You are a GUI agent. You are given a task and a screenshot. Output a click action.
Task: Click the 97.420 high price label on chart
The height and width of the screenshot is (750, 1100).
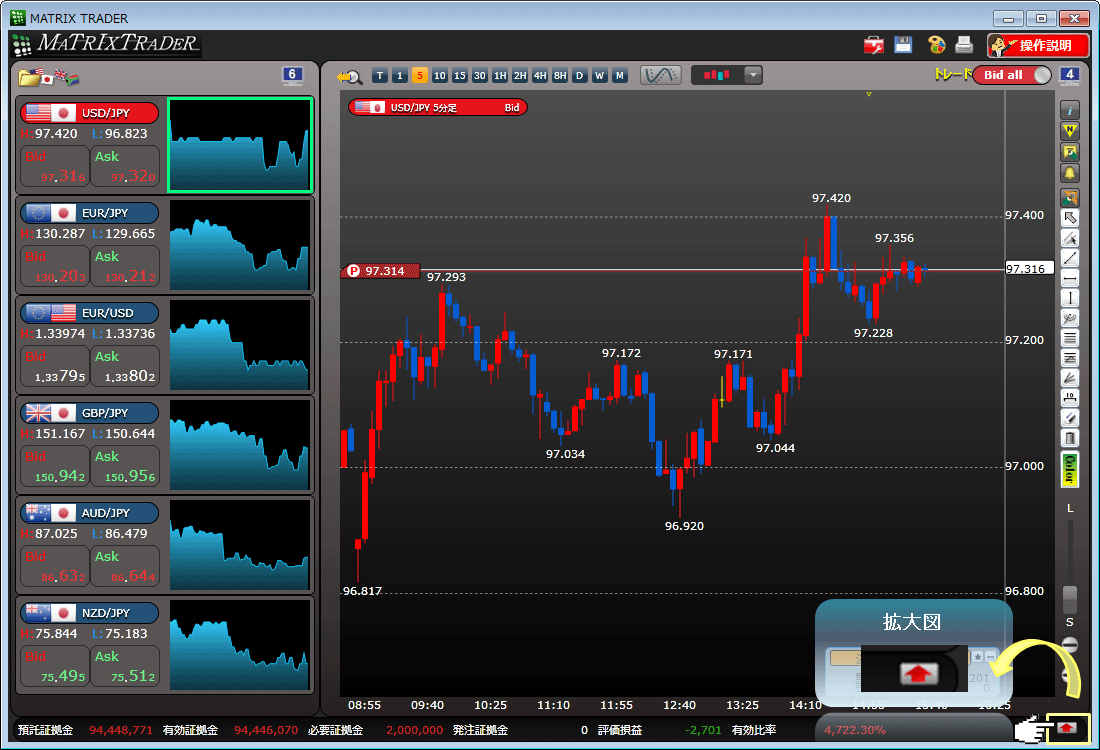pyautogui.click(x=831, y=198)
